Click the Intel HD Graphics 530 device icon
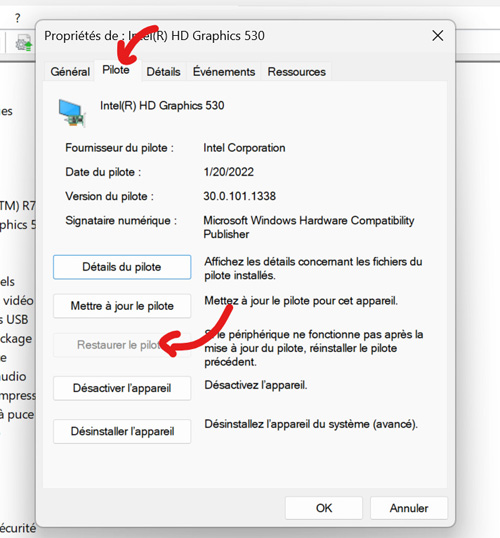 (x=72, y=113)
